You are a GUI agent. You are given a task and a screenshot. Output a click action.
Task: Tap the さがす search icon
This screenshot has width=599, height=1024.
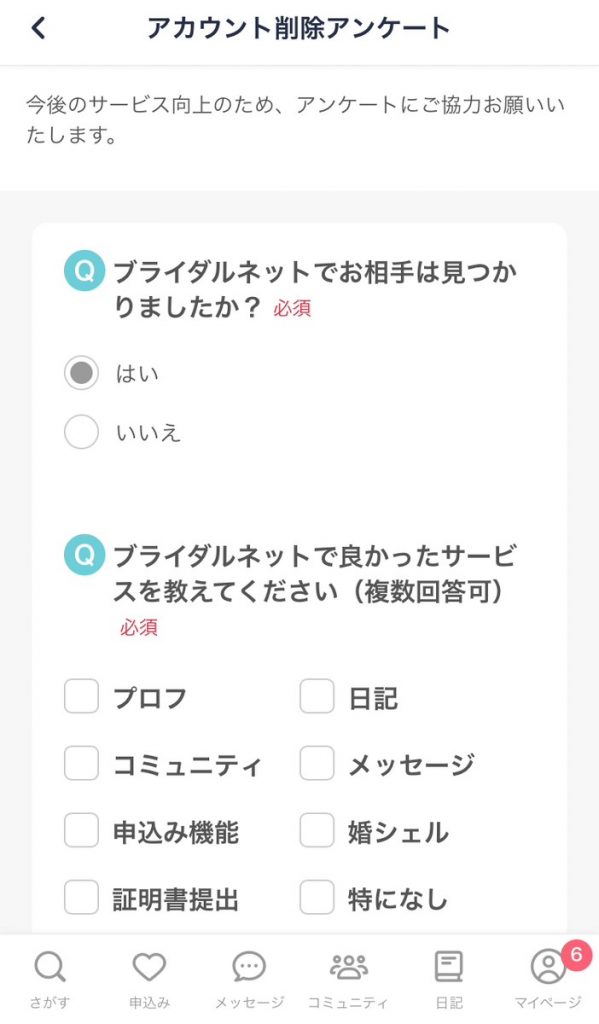48,967
